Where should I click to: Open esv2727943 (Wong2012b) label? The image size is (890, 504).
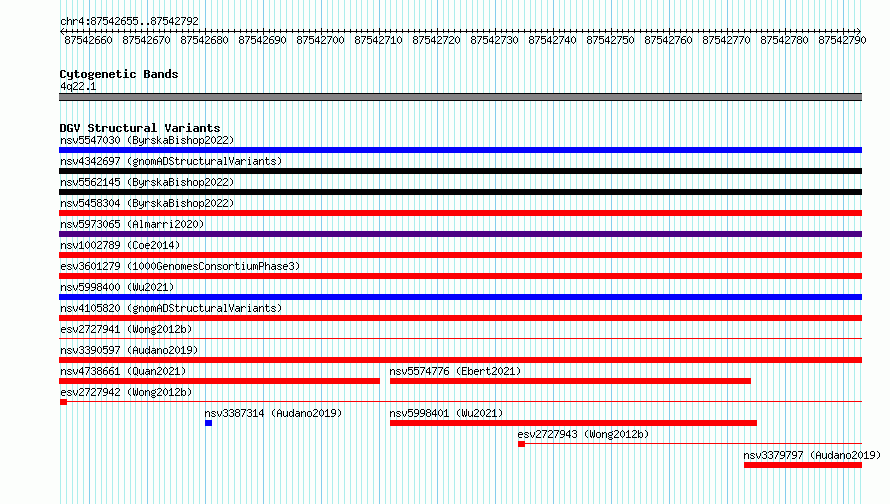583,434
